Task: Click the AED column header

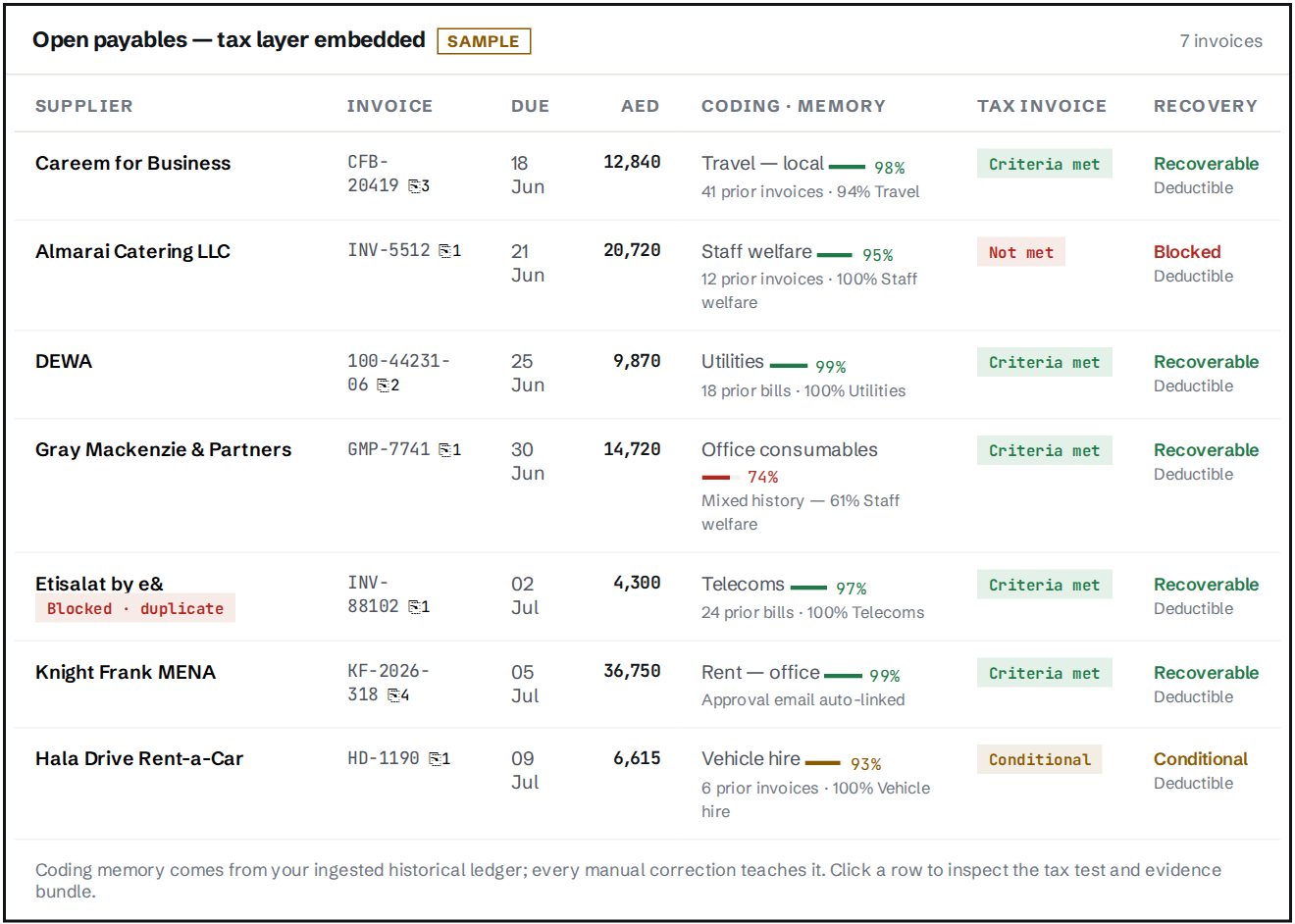Action: (x=640, y=106)
